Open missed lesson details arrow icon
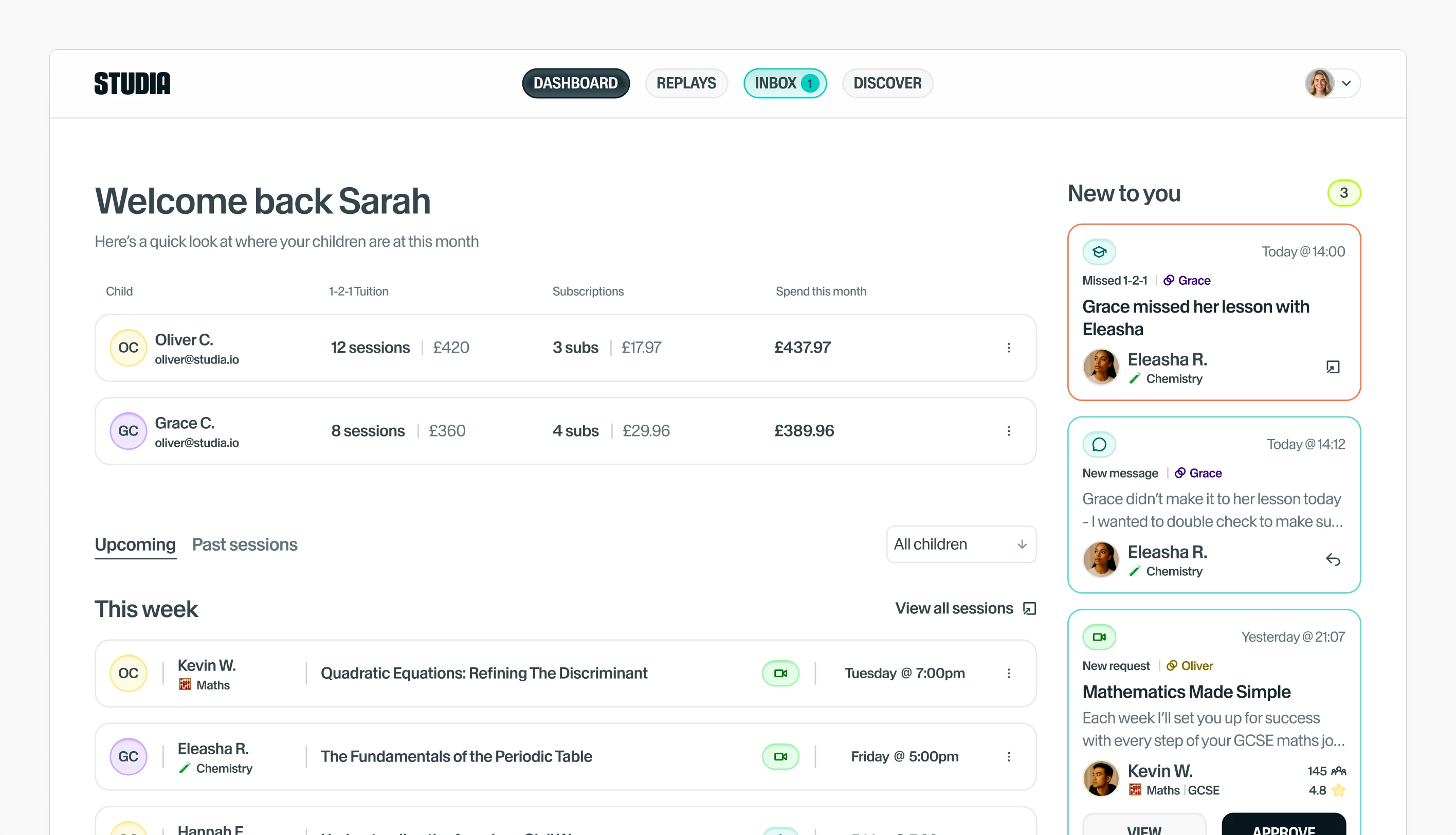 [x=1333, y=367]
